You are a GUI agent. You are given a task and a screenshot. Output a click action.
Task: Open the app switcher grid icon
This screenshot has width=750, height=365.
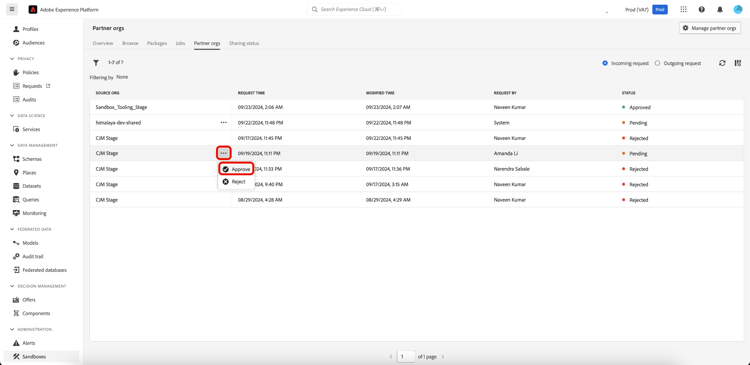pyautogui.click(x=683, y=9)
